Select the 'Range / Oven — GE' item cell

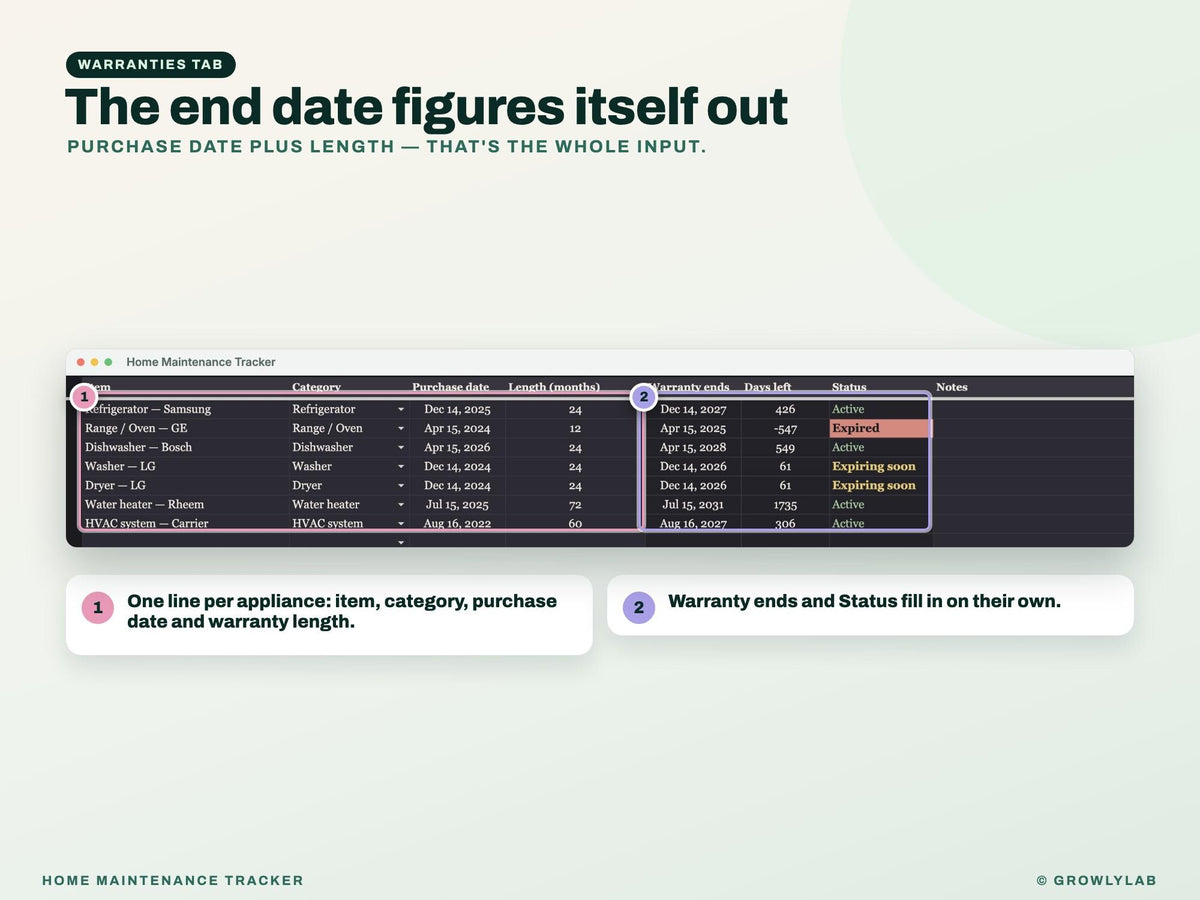[186, 428]
